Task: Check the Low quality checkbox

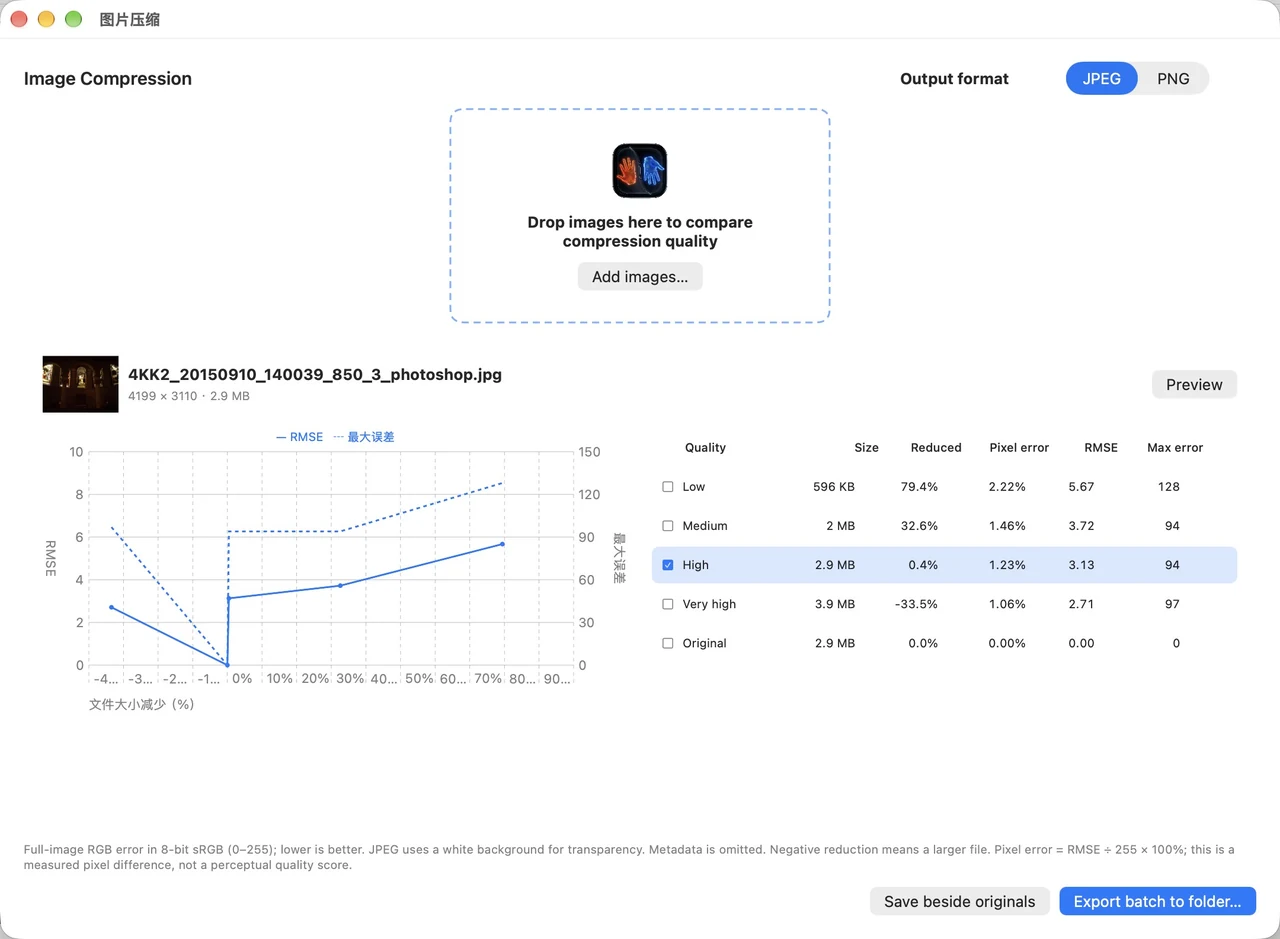Action: (668, 487)
